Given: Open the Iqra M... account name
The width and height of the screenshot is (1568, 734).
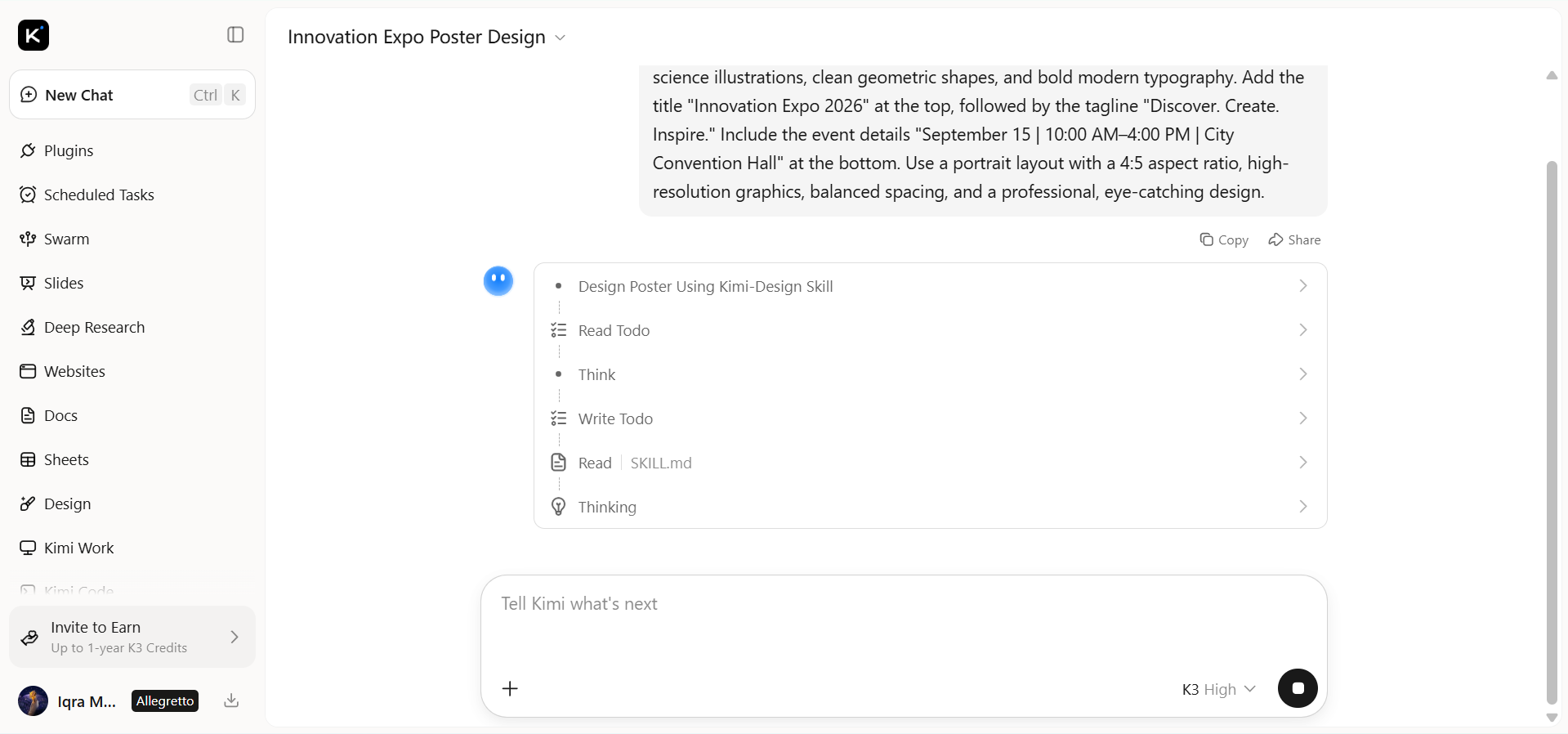Looking at the screenshot, I should [87, 701].
